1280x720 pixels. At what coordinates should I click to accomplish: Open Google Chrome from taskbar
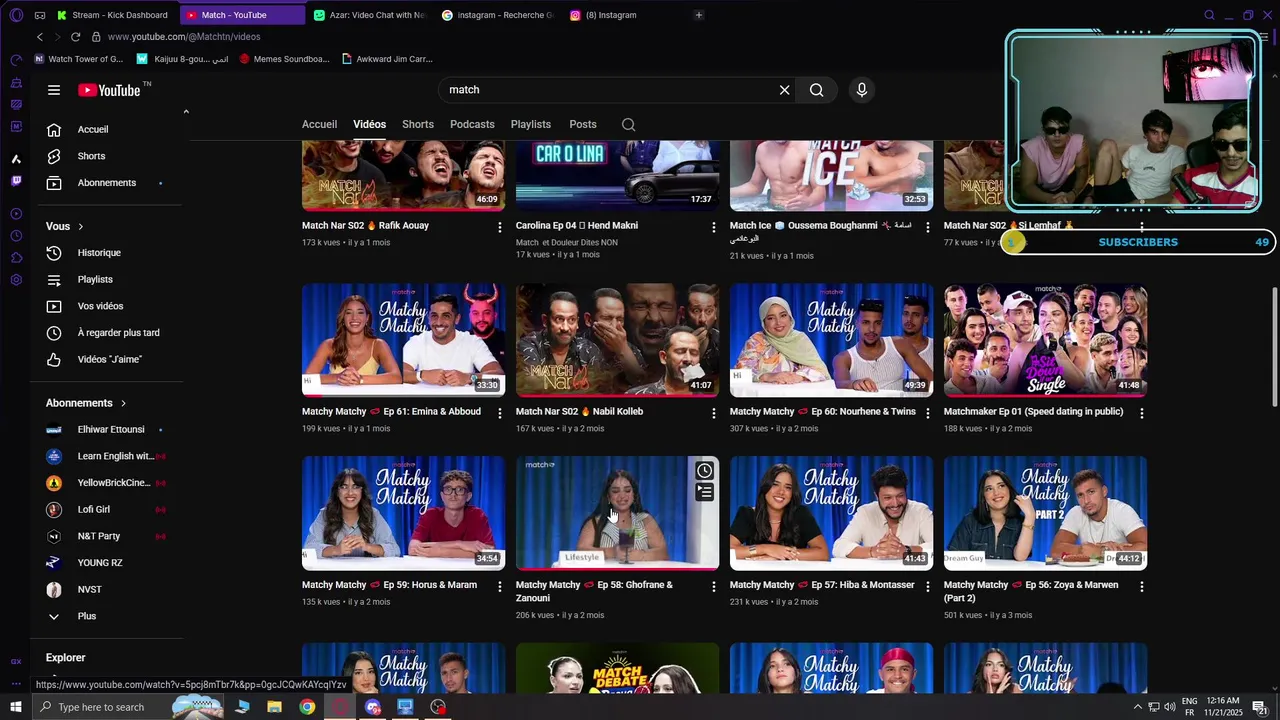[307, 707]
